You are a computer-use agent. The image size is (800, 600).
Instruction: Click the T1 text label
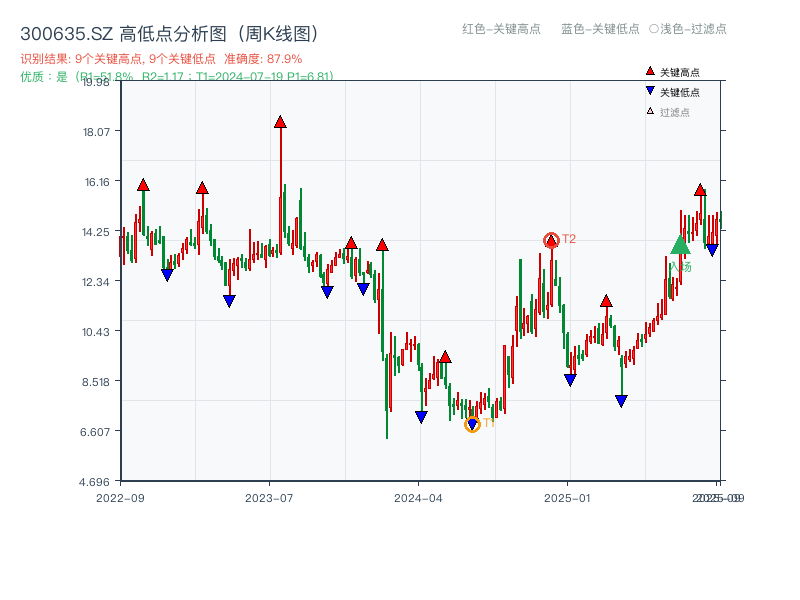pyautogui.click(x=489, y=423)
